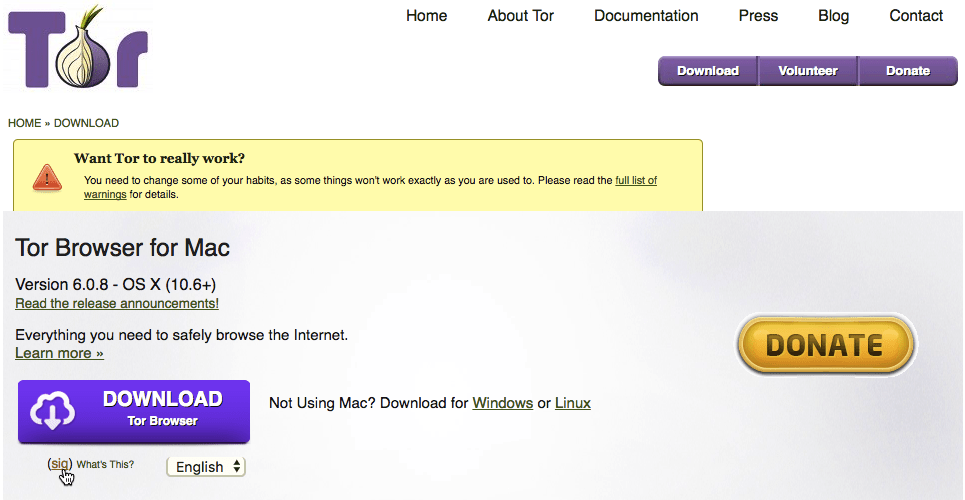This screenshot has height=500, width=965.
Task: Click the Tor onion logo
Action: 78,47
